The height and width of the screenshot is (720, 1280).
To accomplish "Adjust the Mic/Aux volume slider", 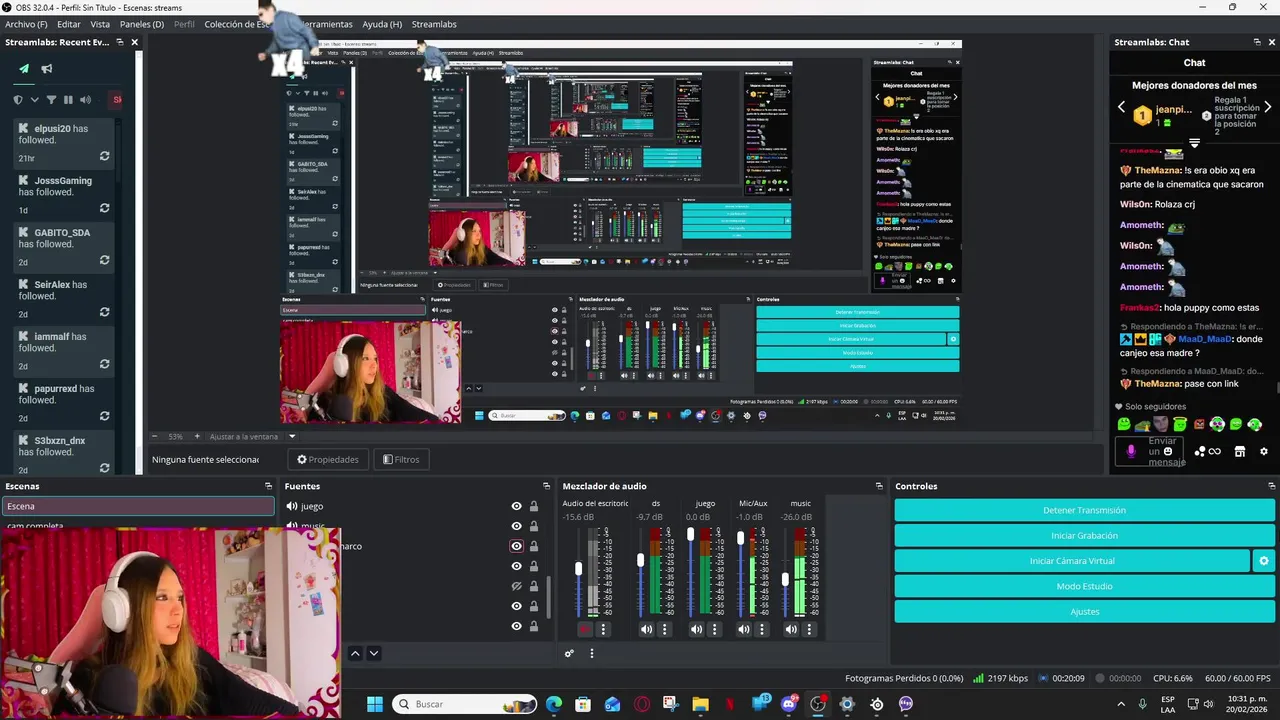I will (x=741, y=538).
